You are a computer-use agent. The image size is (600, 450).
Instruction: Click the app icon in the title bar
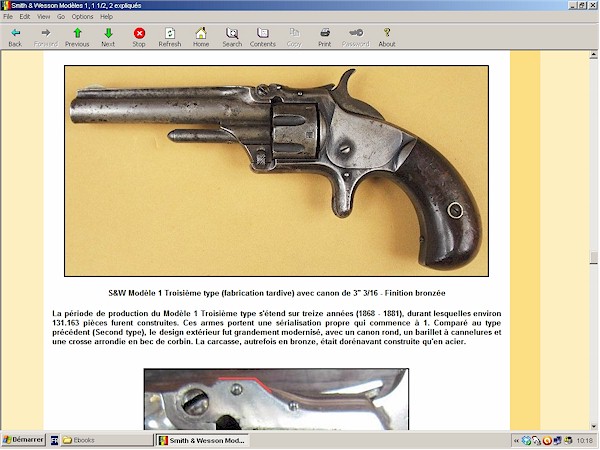point(5,5)
